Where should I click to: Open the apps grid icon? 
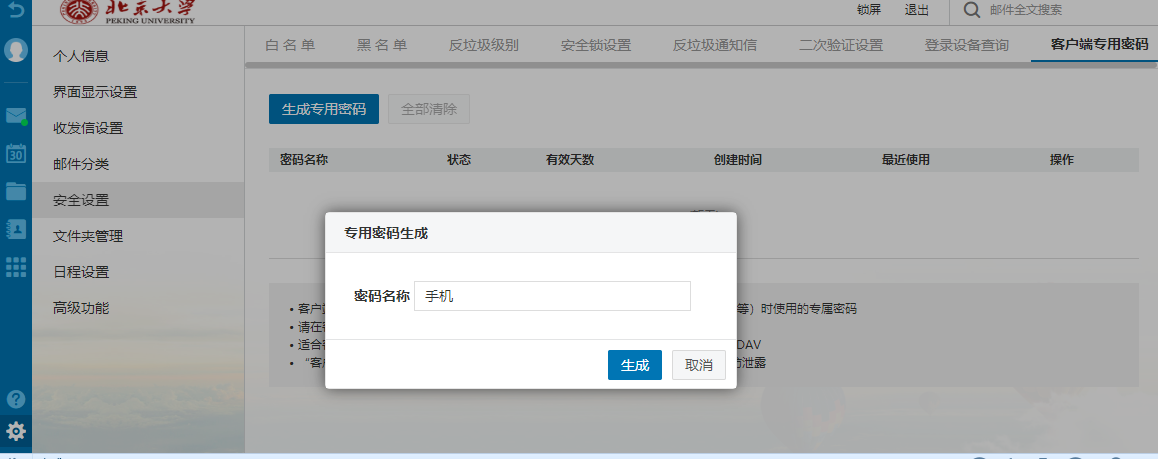16,266
